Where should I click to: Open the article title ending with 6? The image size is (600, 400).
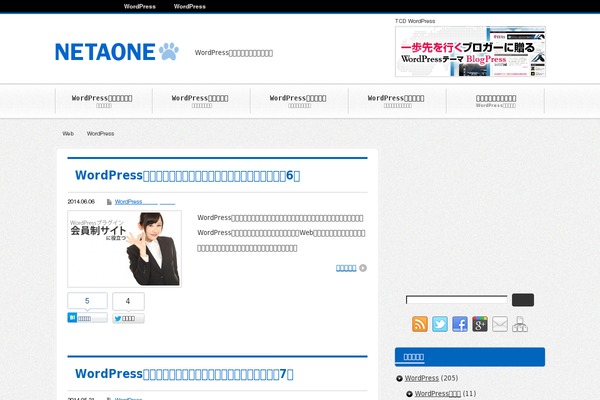tap(188, 175)
